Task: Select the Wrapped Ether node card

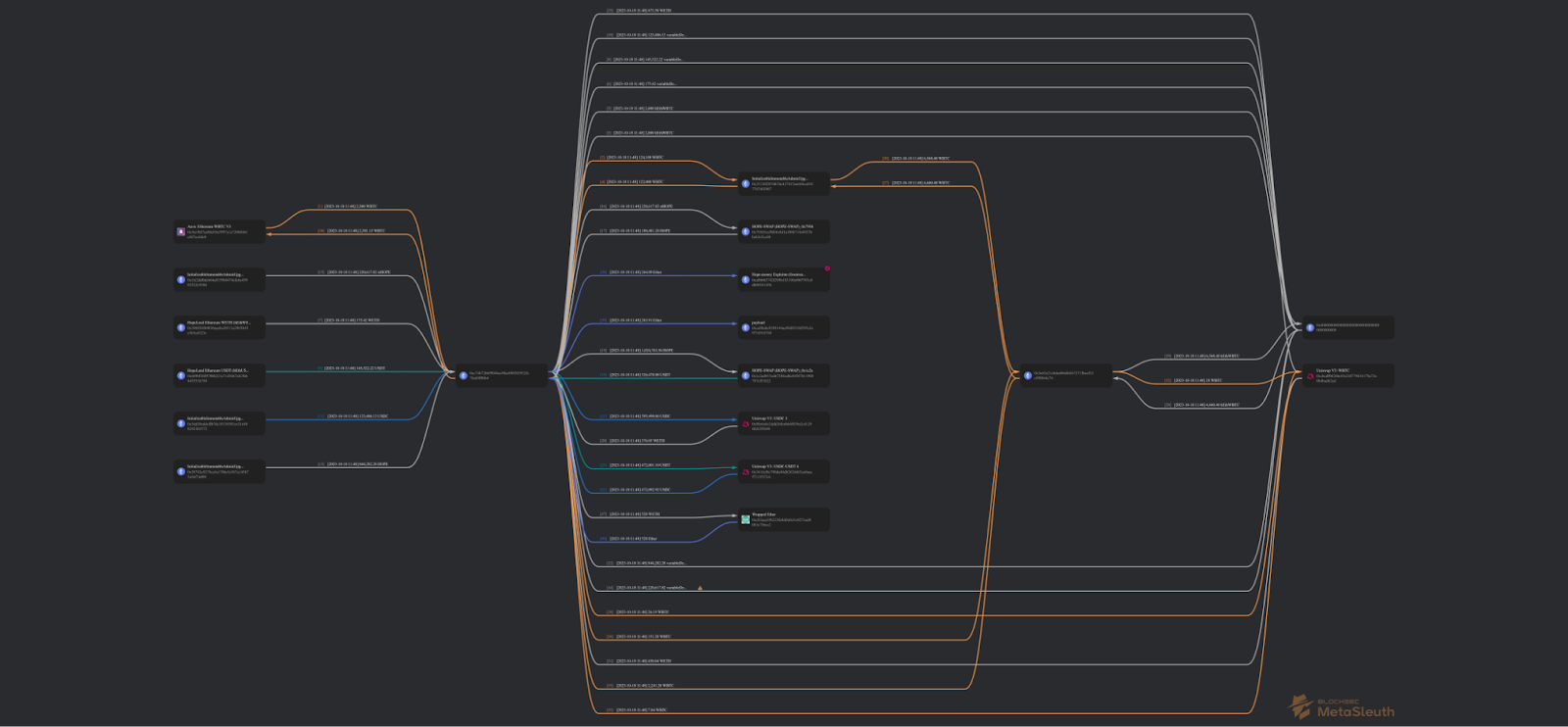Action: pos(784,520)
